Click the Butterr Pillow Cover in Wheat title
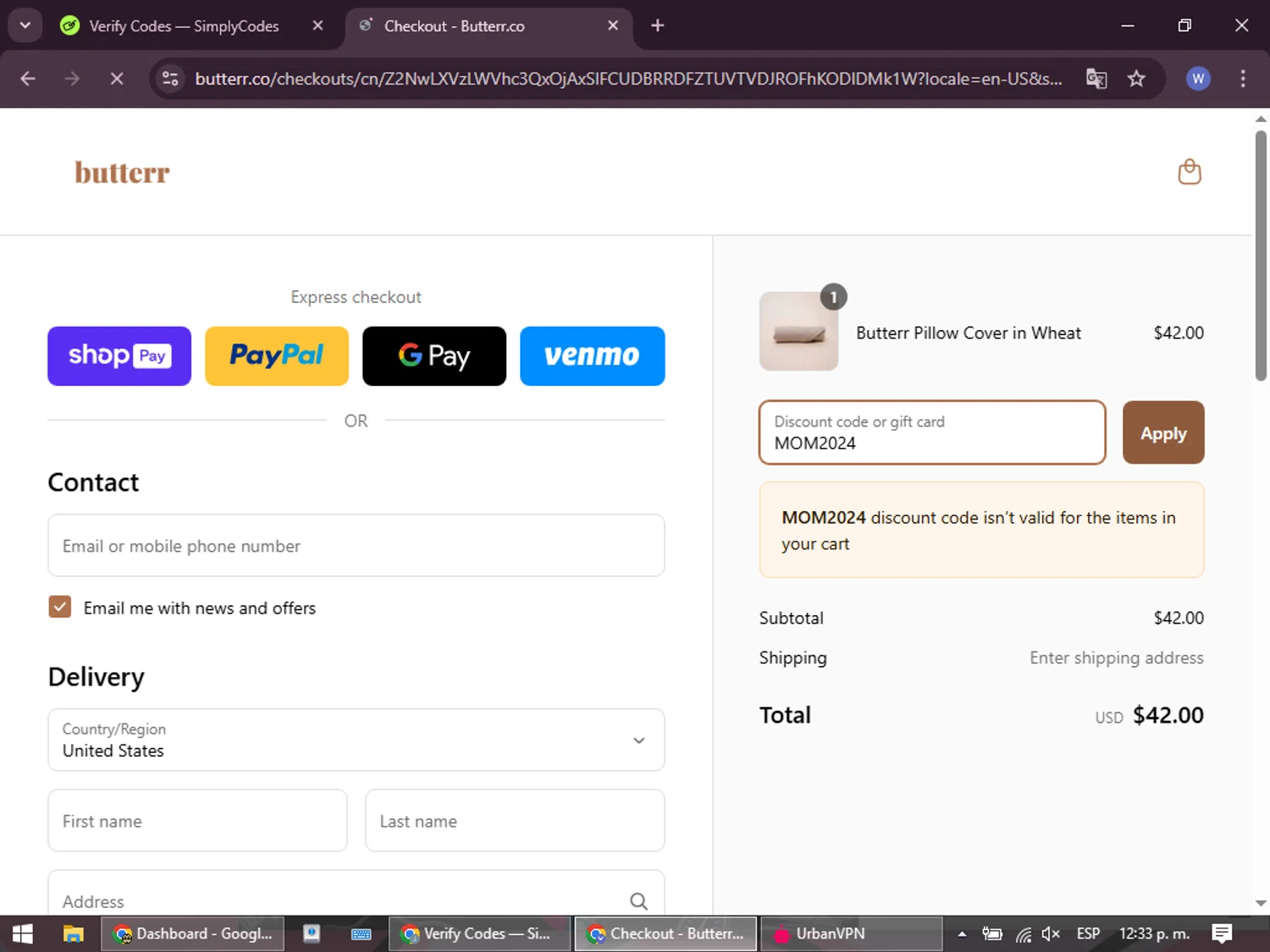Image resolution: width=1270 pixels, height=952 pixels. [x=968, y=333]
